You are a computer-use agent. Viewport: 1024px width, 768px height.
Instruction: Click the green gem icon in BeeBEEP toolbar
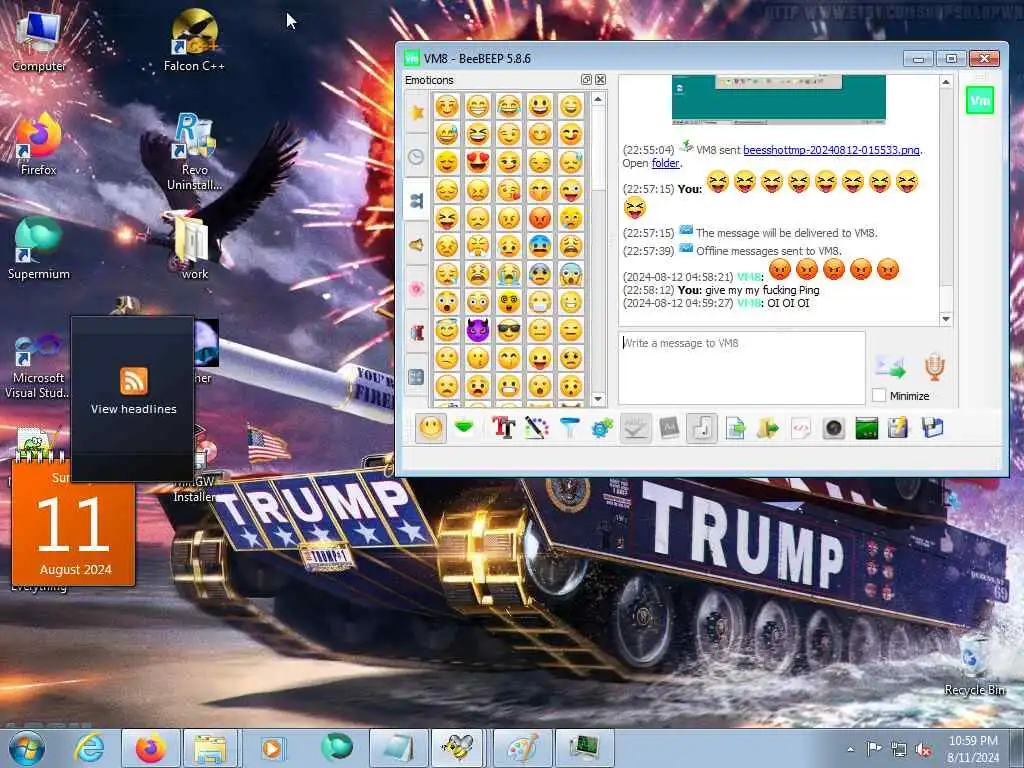click(x=464, y=428)
